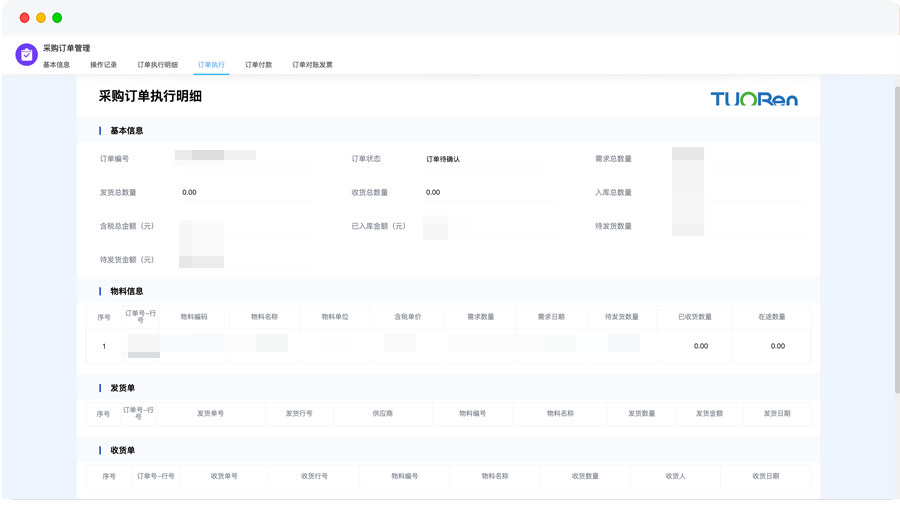Click the 订单编号 field value

(215, 155)
